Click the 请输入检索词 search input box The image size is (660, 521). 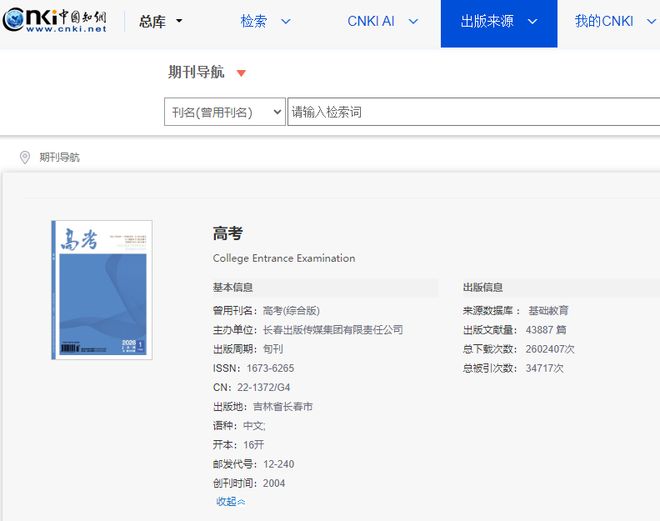tap(474, 112)
